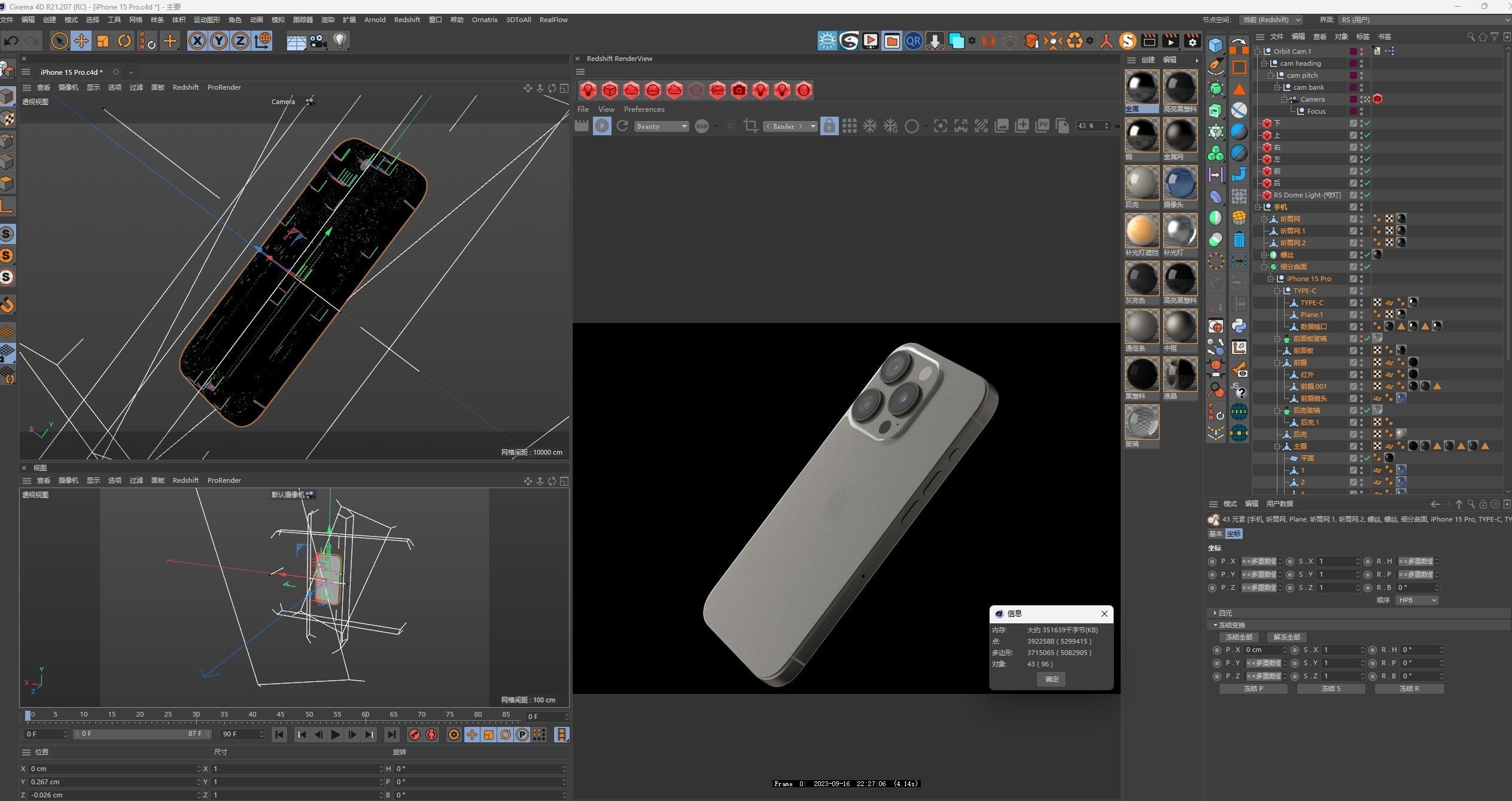
Task: Open the Beauty AOV dropdown
Action: (661, 126)
